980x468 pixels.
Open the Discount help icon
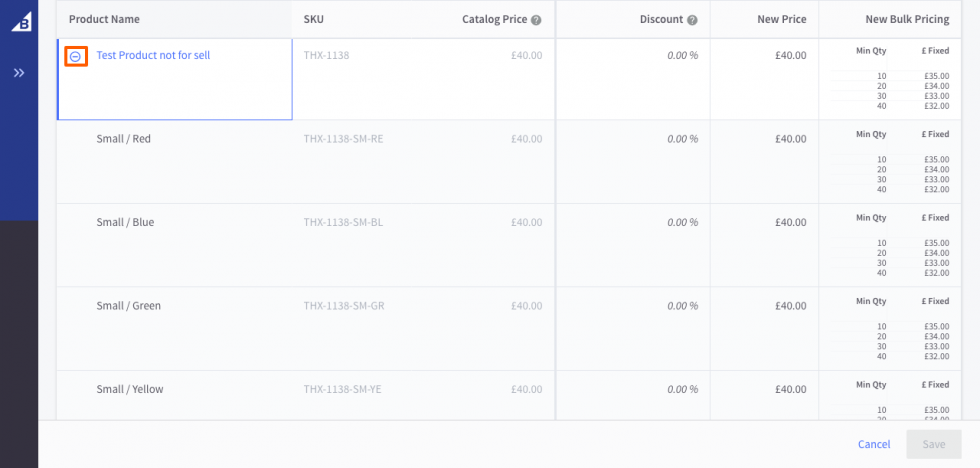pos(692,20)
